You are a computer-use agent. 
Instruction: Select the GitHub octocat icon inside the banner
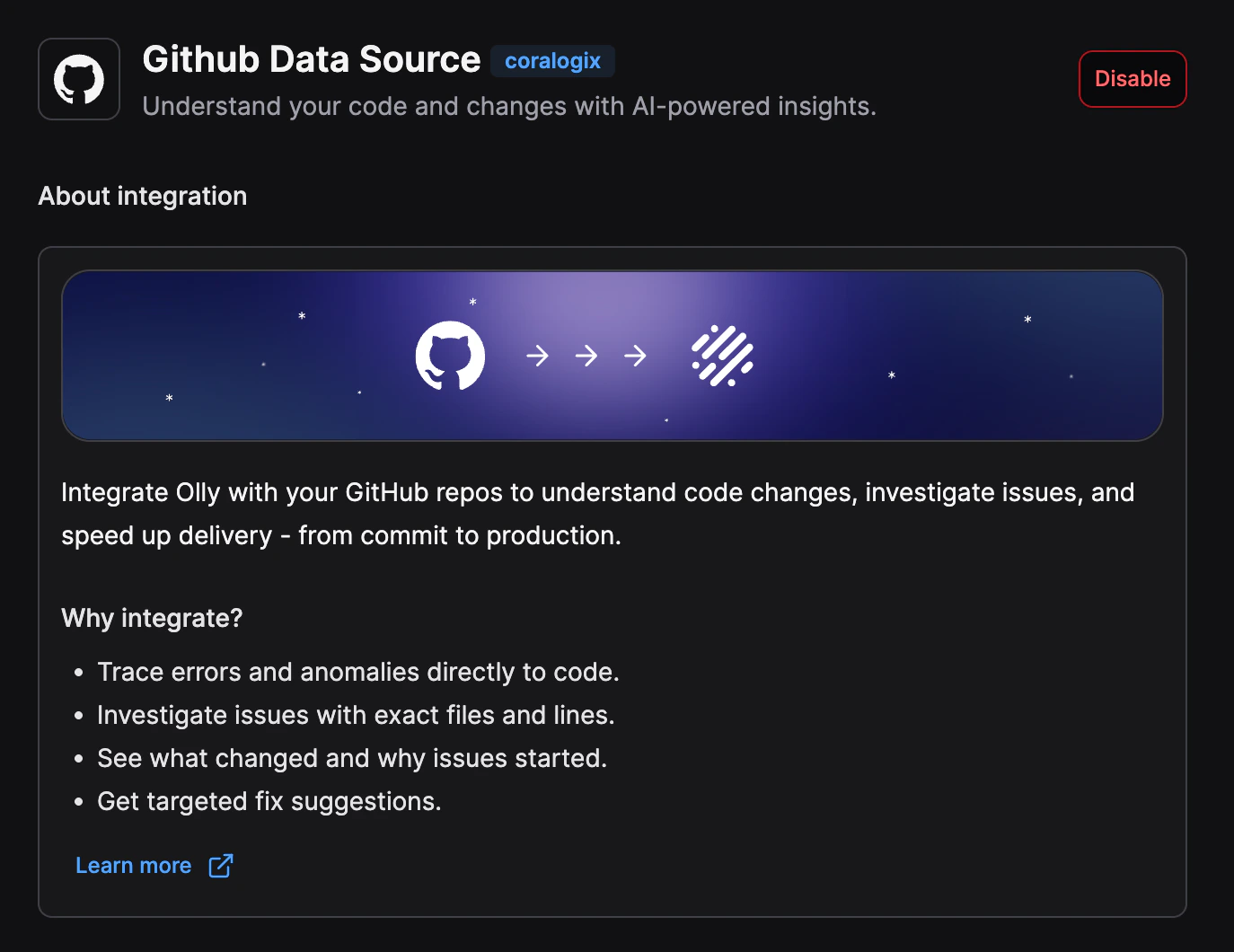click(450, 356)
